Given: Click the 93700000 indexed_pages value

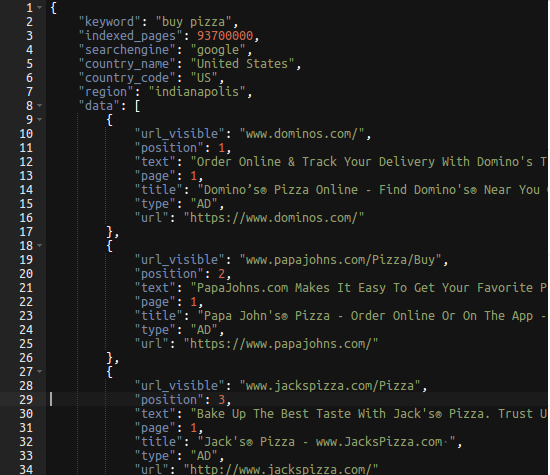Looking at the screenshot, I should coord(225,36).
